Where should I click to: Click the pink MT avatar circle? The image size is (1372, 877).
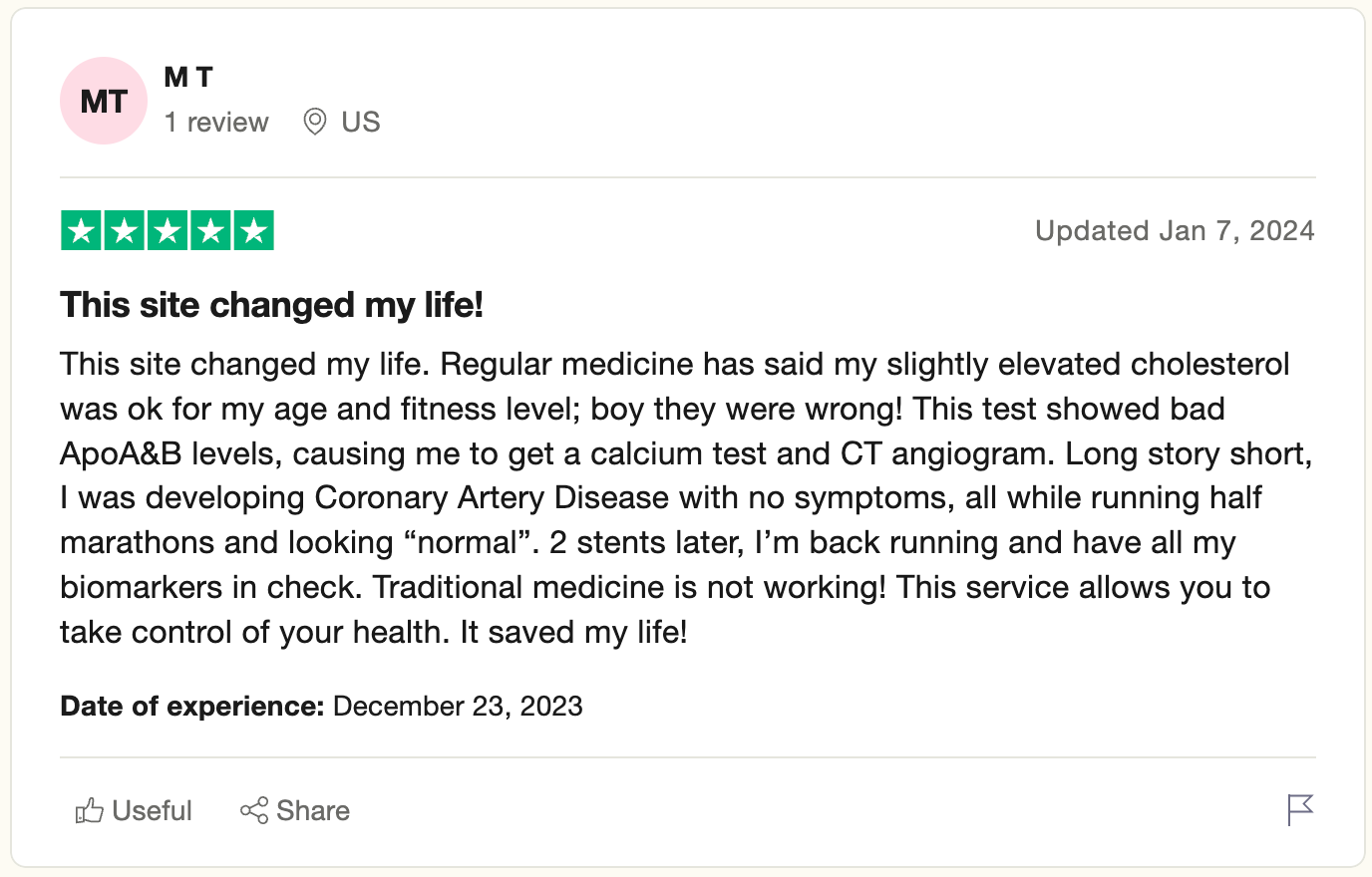[x=104, y=101]
